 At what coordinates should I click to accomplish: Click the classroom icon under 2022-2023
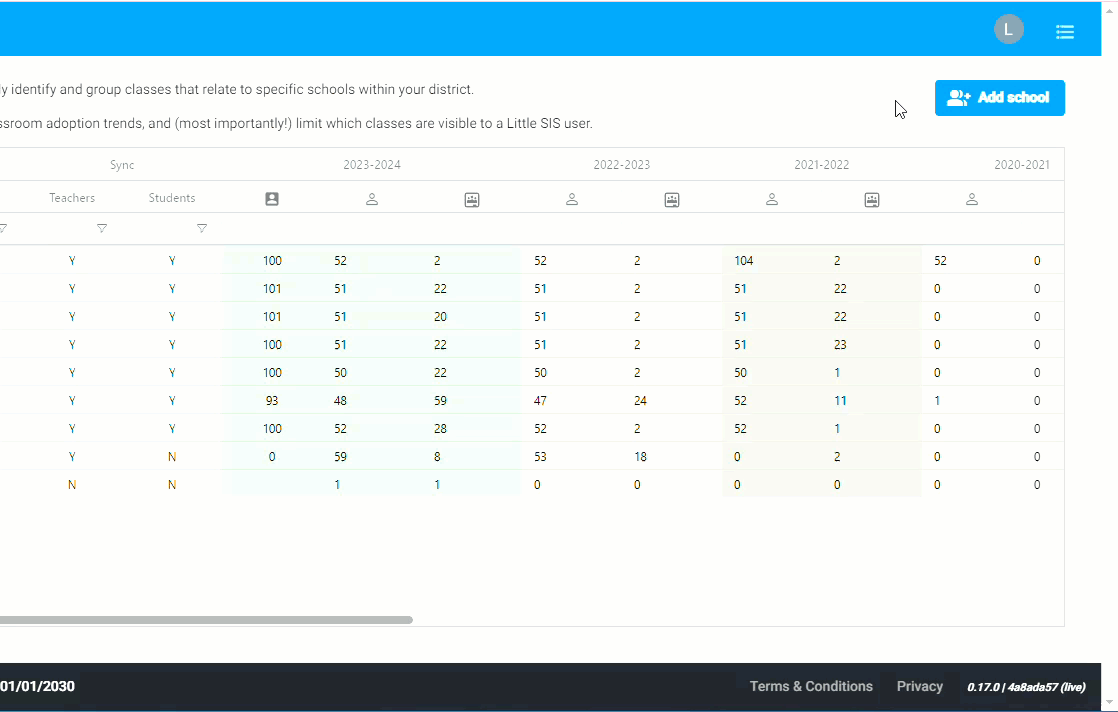pyautogui.click(x=672, y=199)
